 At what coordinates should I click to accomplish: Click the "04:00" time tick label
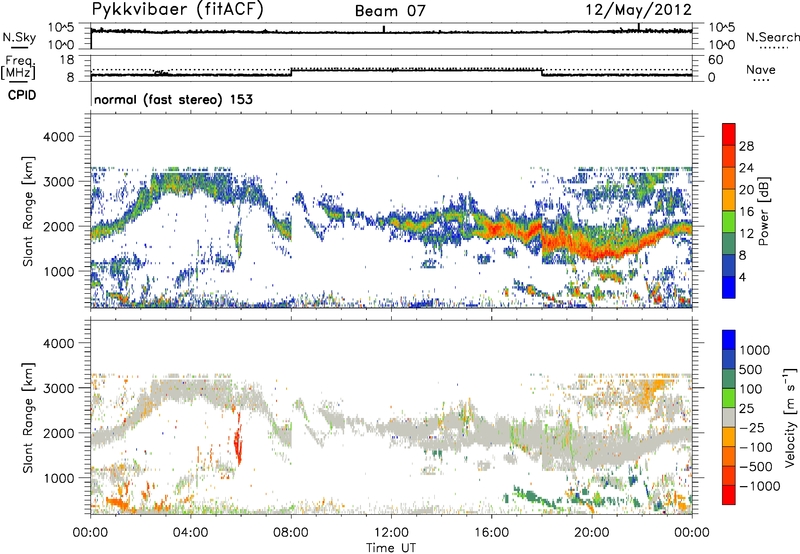click(190, 533)
